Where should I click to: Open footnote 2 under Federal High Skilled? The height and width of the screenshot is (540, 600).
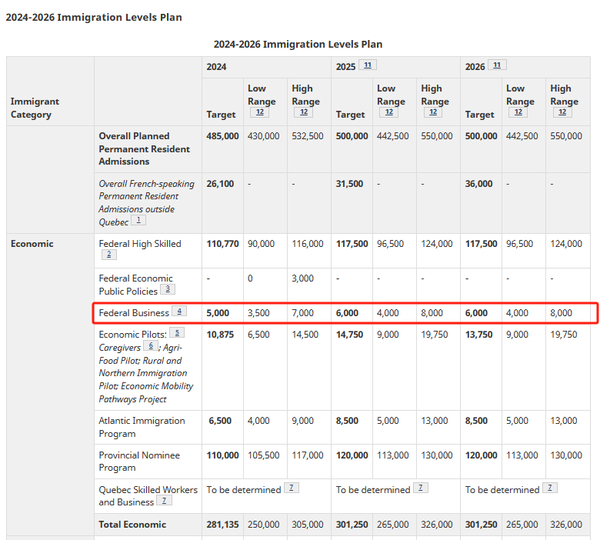[x=109, y=255]
